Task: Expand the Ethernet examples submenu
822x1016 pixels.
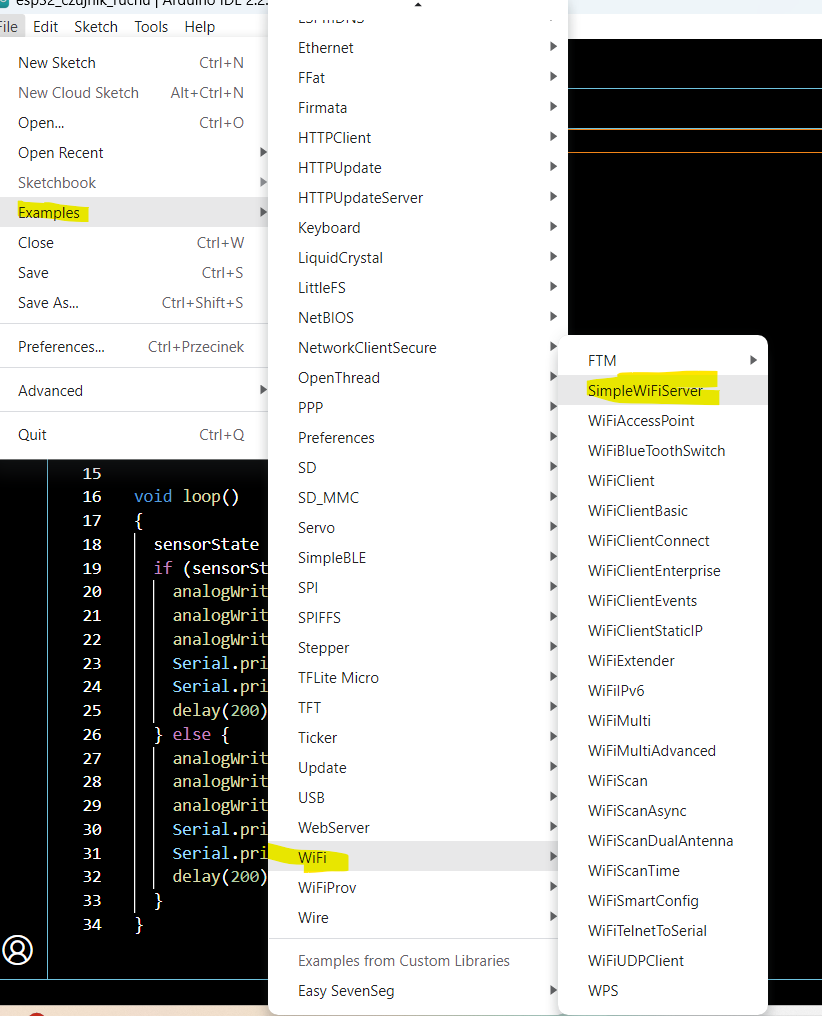Action: point(418,47)
